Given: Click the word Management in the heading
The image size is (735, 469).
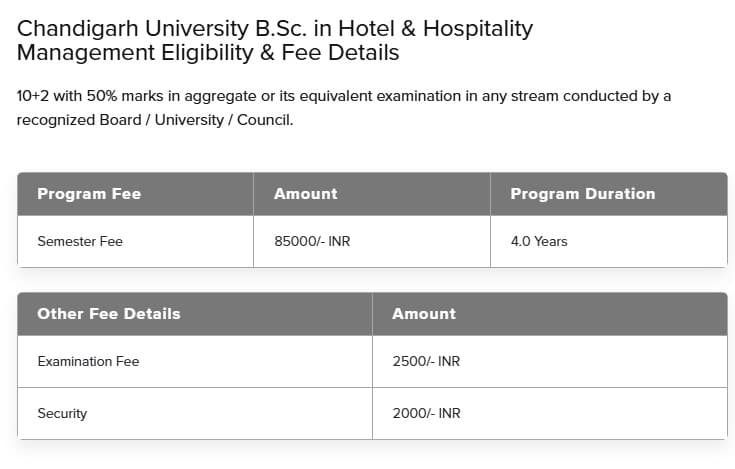Looking at the screenshot, I should click(x=78, y=53).
